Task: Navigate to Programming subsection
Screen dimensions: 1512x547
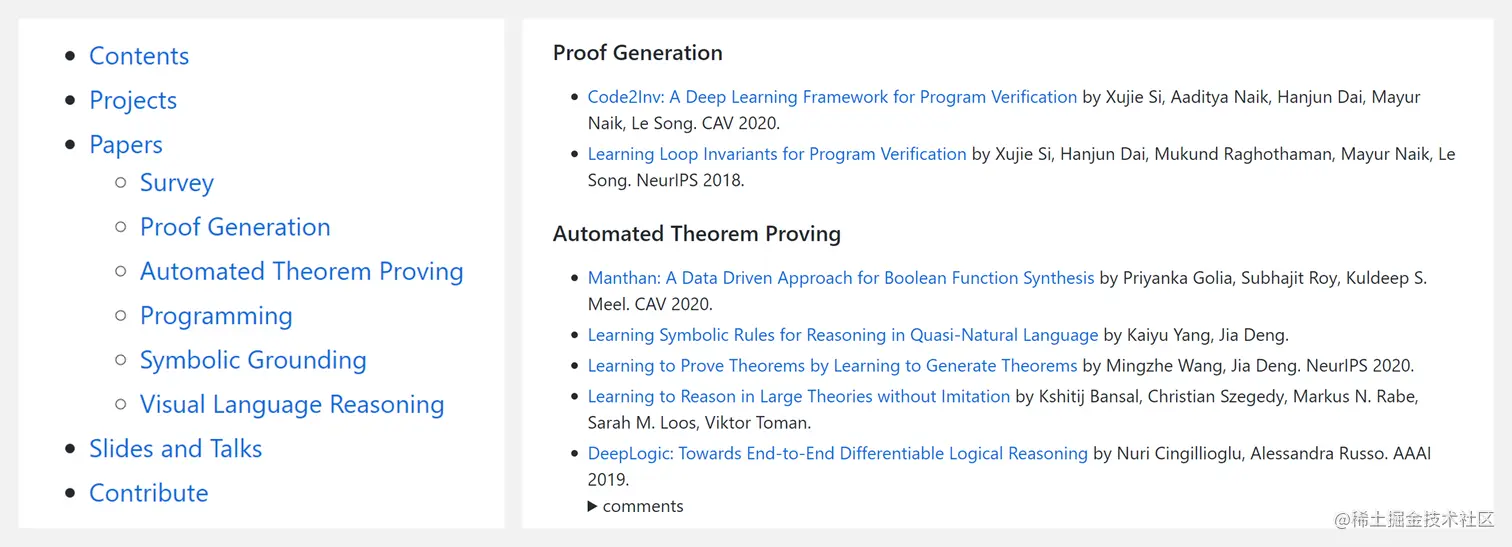Action: pyautogui.click(x=216, y=316)
